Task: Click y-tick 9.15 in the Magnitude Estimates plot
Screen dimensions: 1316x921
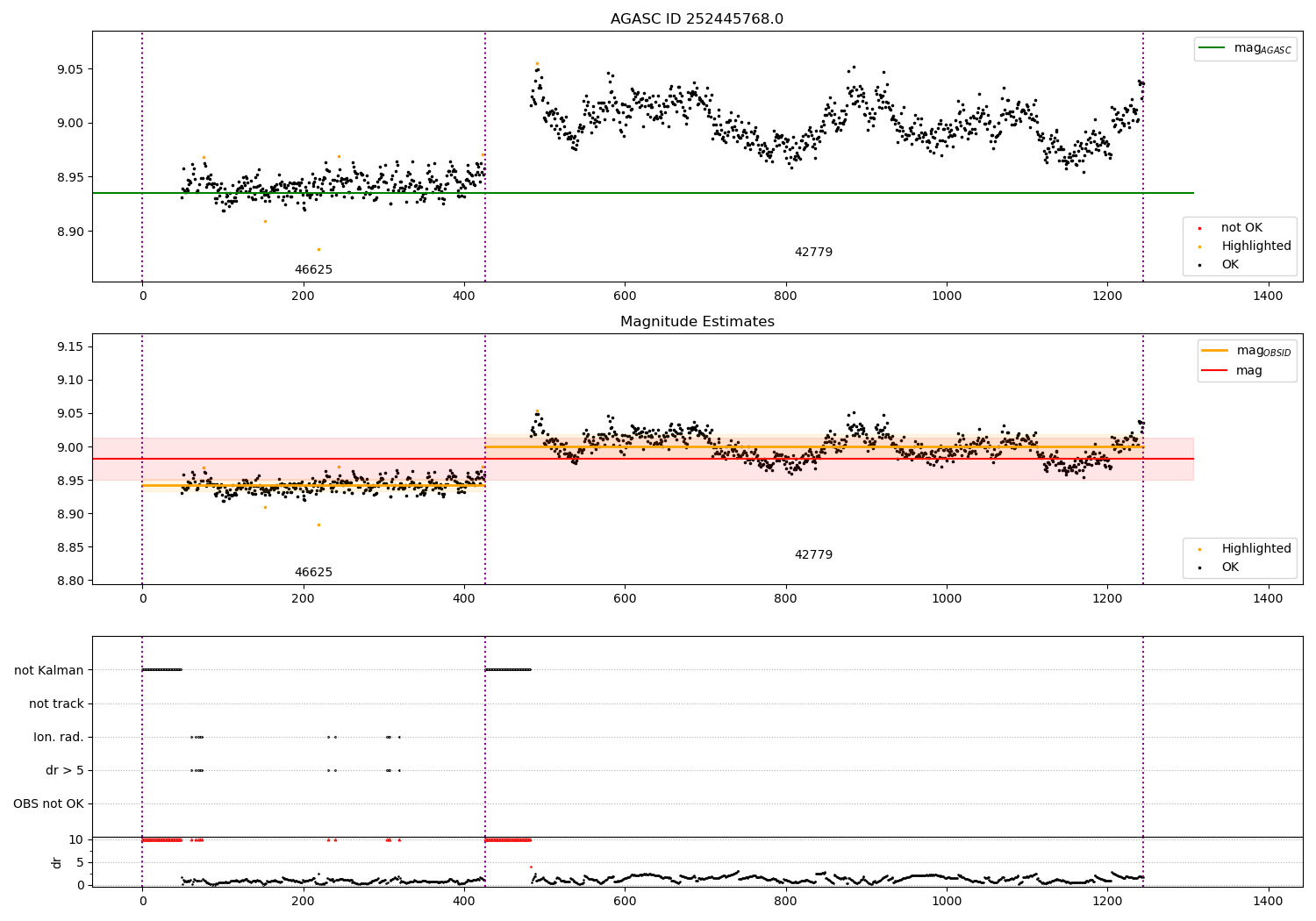Action: [x=70, y=346]
